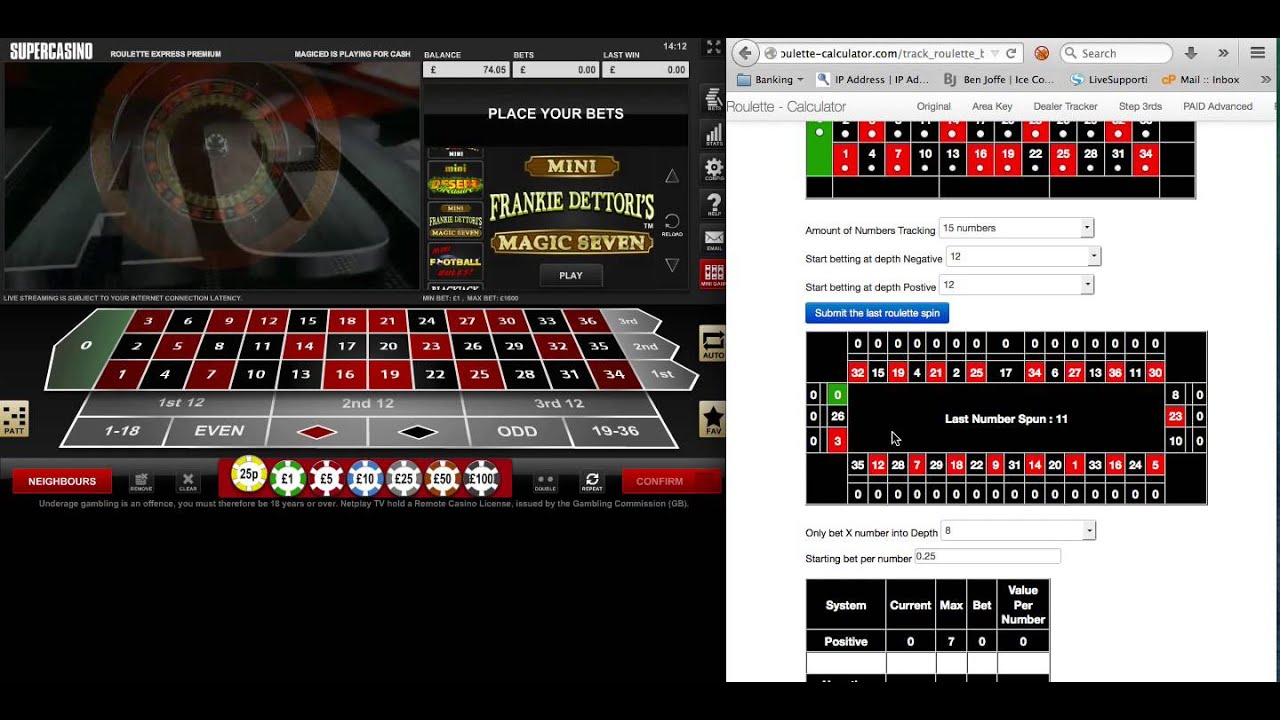Select the £1 green chip
The image size is (1280, 720).
click(x=288, y=479)
